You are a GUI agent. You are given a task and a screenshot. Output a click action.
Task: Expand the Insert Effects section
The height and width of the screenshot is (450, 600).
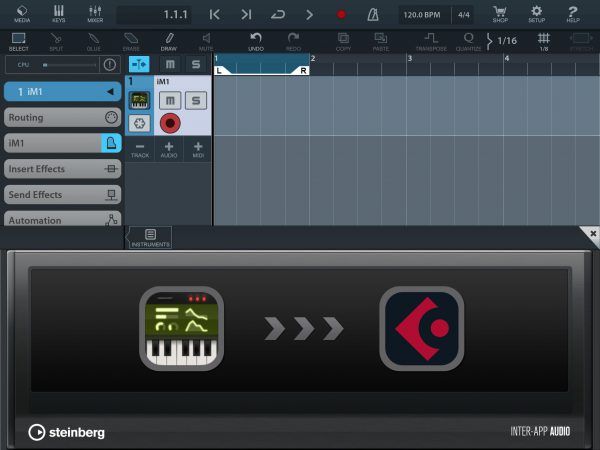click(63, 169)
